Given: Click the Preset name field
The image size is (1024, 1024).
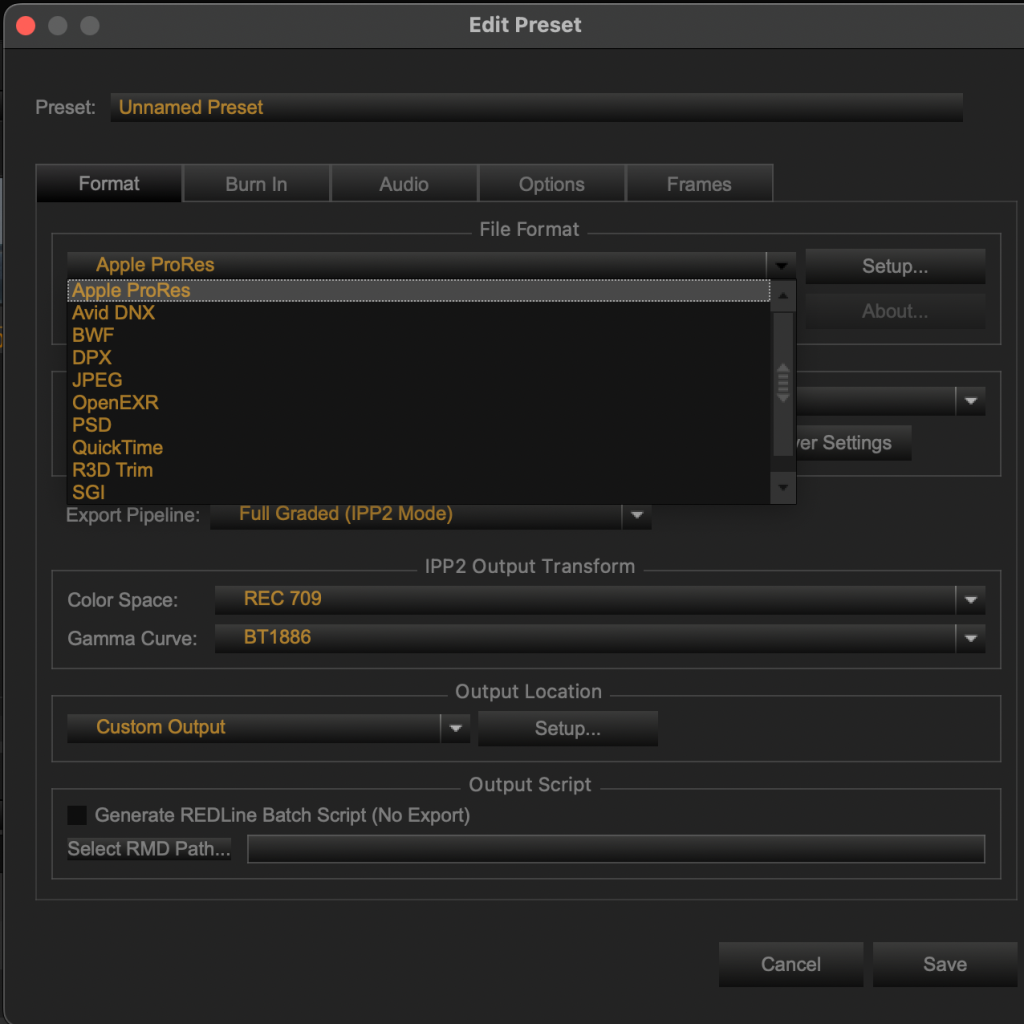Looking at the screenshot, I should pos(537,107).
